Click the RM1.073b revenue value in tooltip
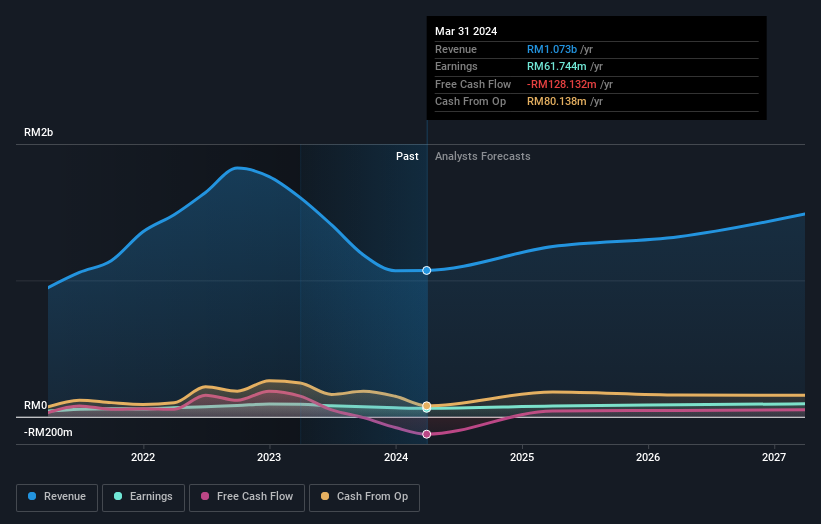 coord(552,49)
